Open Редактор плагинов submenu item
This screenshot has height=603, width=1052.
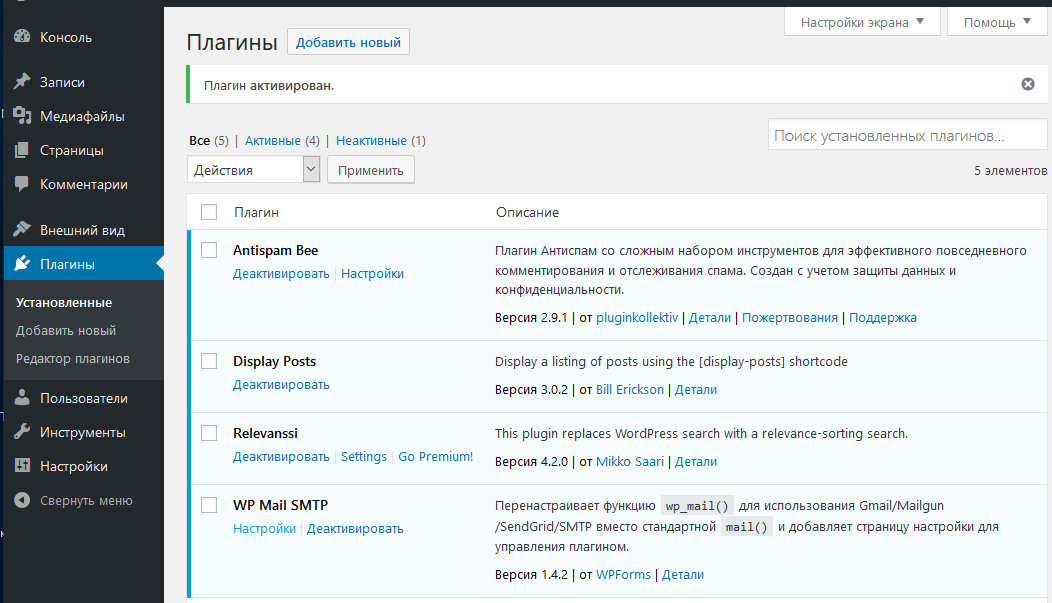tap(73, 358)
